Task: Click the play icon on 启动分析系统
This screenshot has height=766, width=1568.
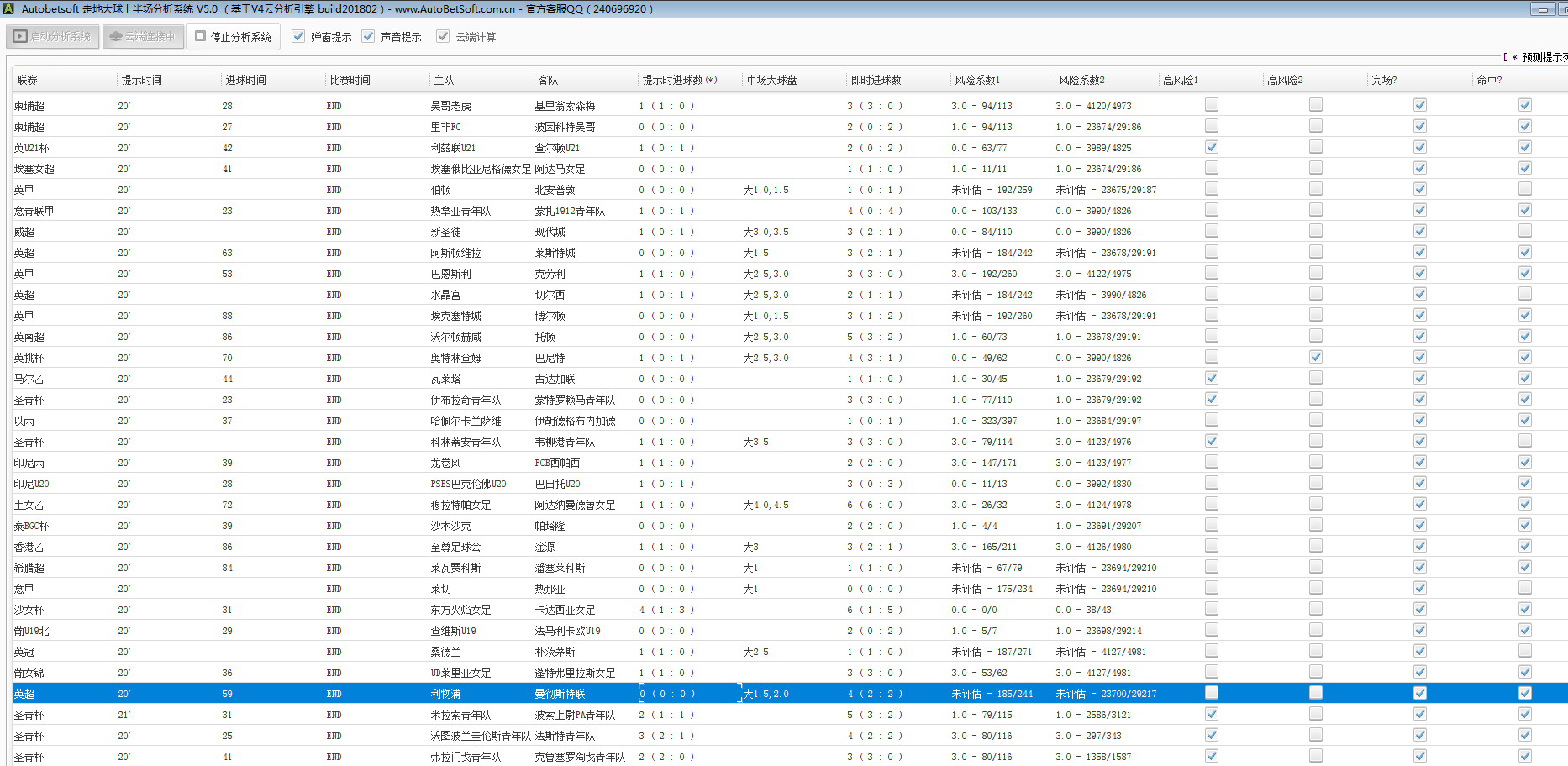Action: pos(20,37)
